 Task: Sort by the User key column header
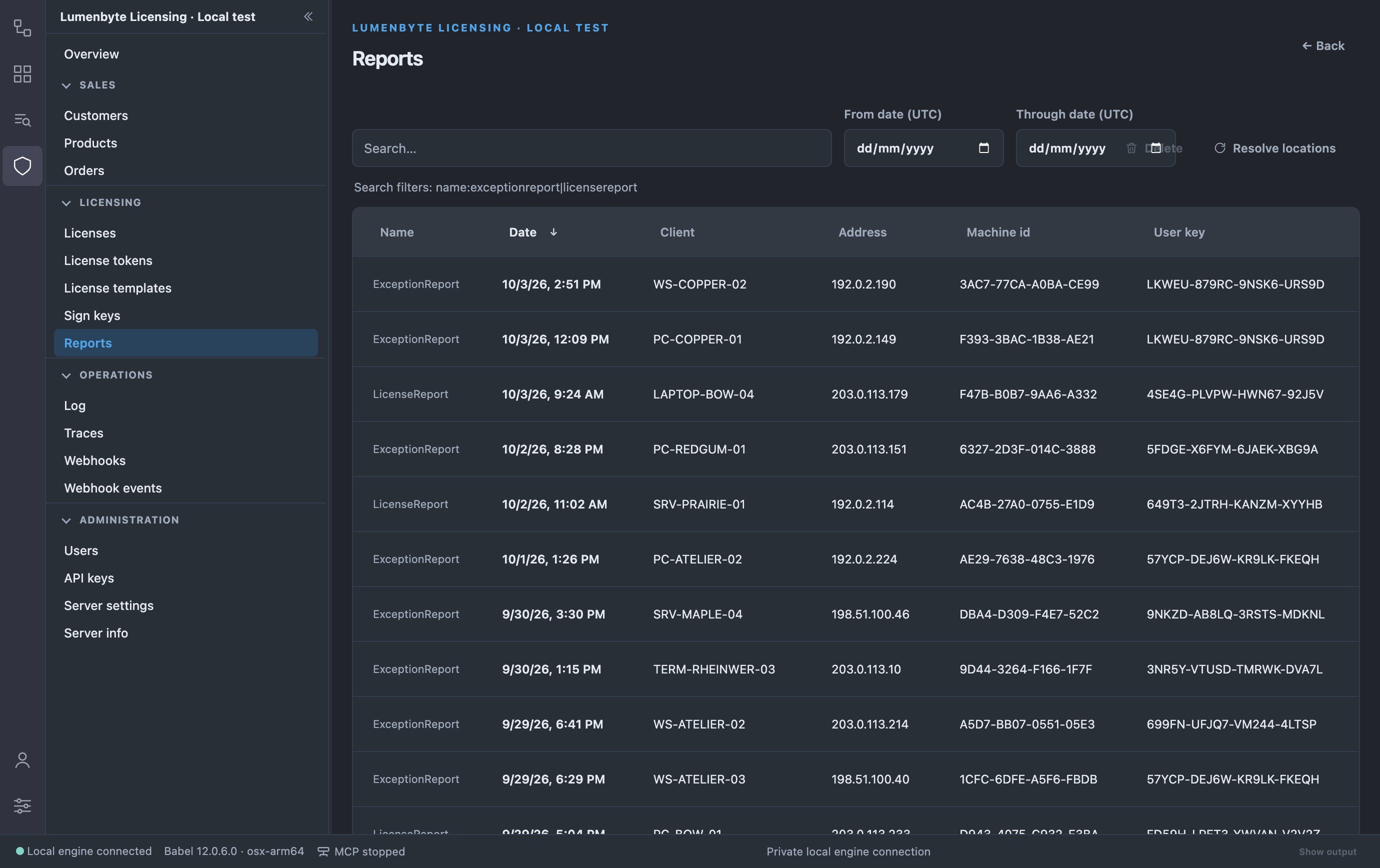[1179, 232]
